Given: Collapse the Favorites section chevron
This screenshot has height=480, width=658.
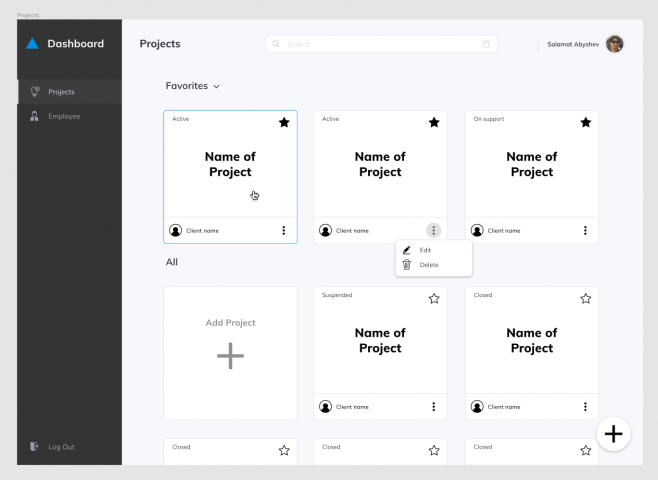Looking at the screenshot, I should pos(217,86).
